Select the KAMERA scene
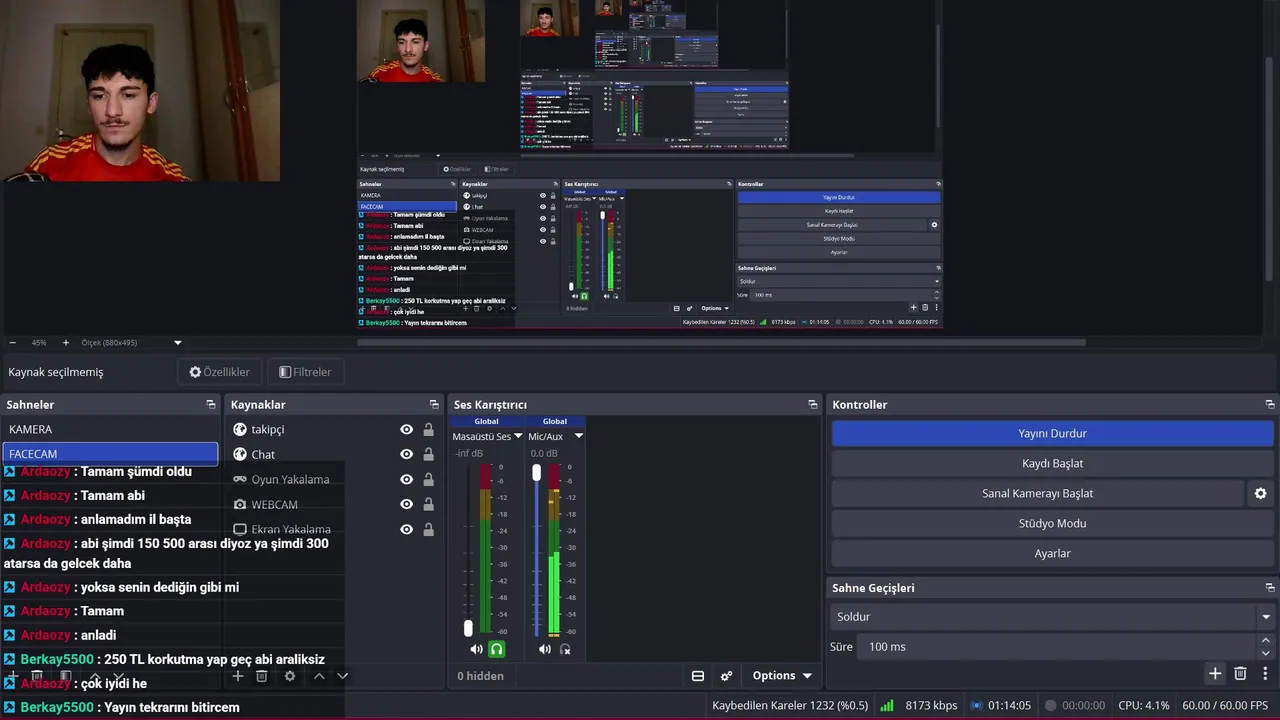1280x720 pixels. click(110, 429)
